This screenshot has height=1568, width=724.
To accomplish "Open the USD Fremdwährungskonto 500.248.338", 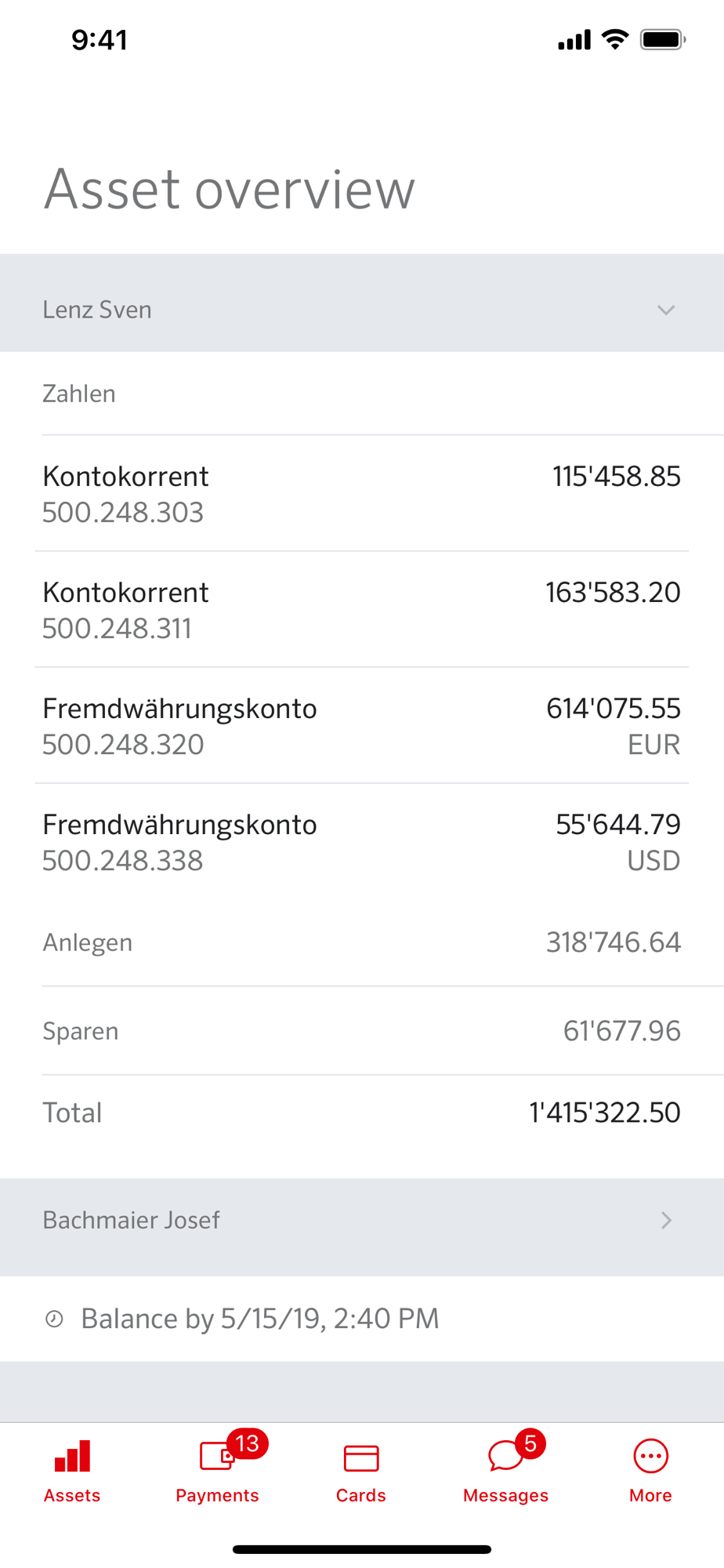I will tap(362, 842).
